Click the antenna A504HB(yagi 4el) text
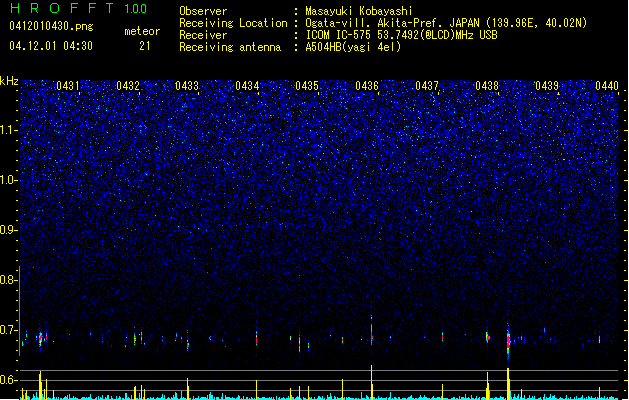The height and width of the screenshot is (400, 629). (353, 47)
